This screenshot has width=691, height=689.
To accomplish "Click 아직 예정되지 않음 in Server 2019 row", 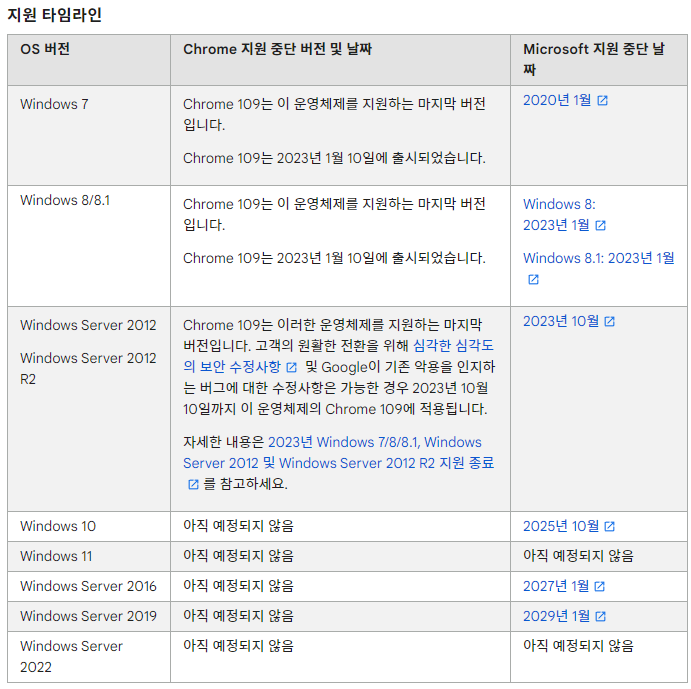I will (238, 616).
